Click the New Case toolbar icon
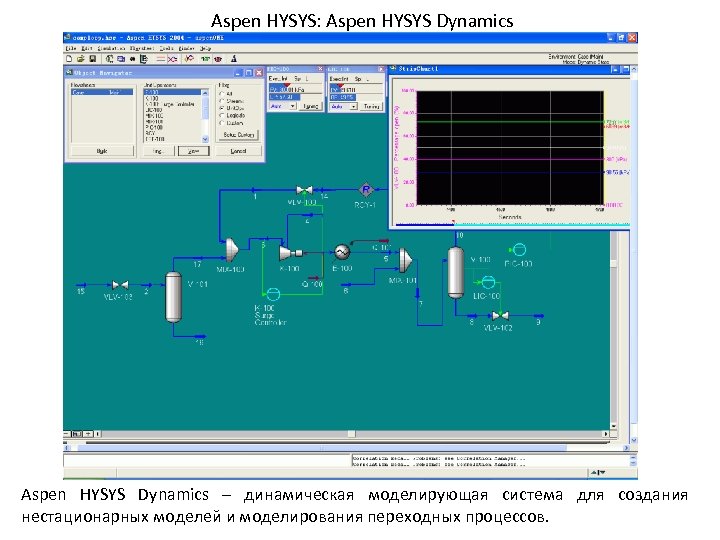The image size is (720, 540). [69, 59]
